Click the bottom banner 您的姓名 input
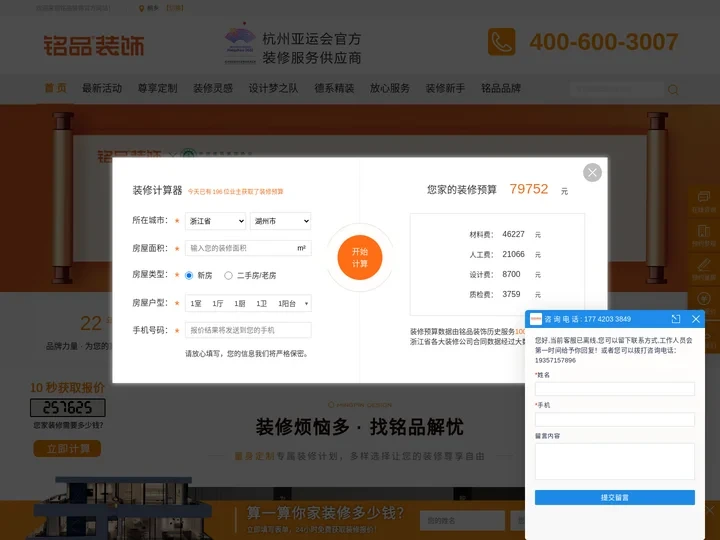720x540 pixels. [462, 521]
